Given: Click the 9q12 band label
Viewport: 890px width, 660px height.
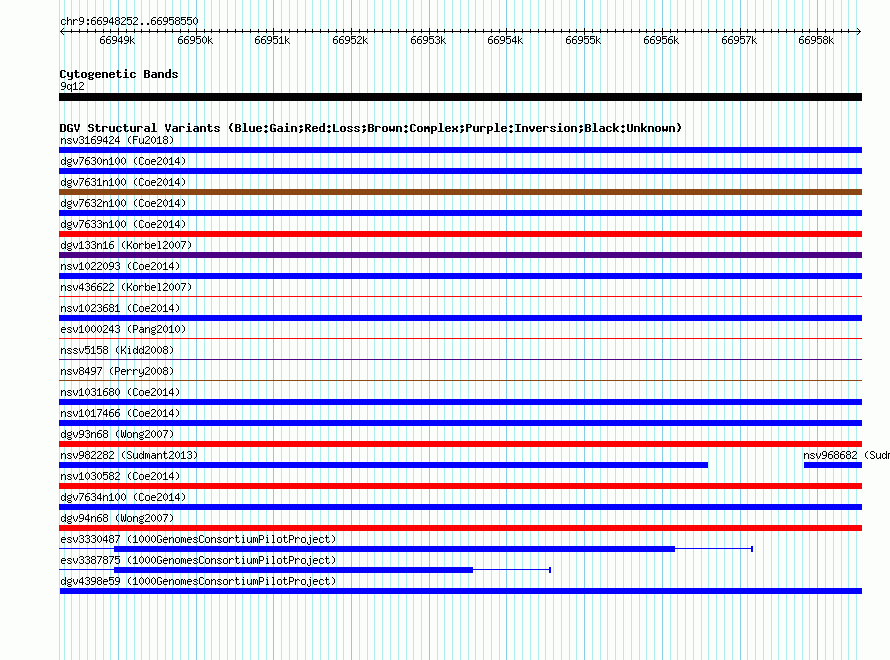Looking at the screenshot, I should (72, 86).
